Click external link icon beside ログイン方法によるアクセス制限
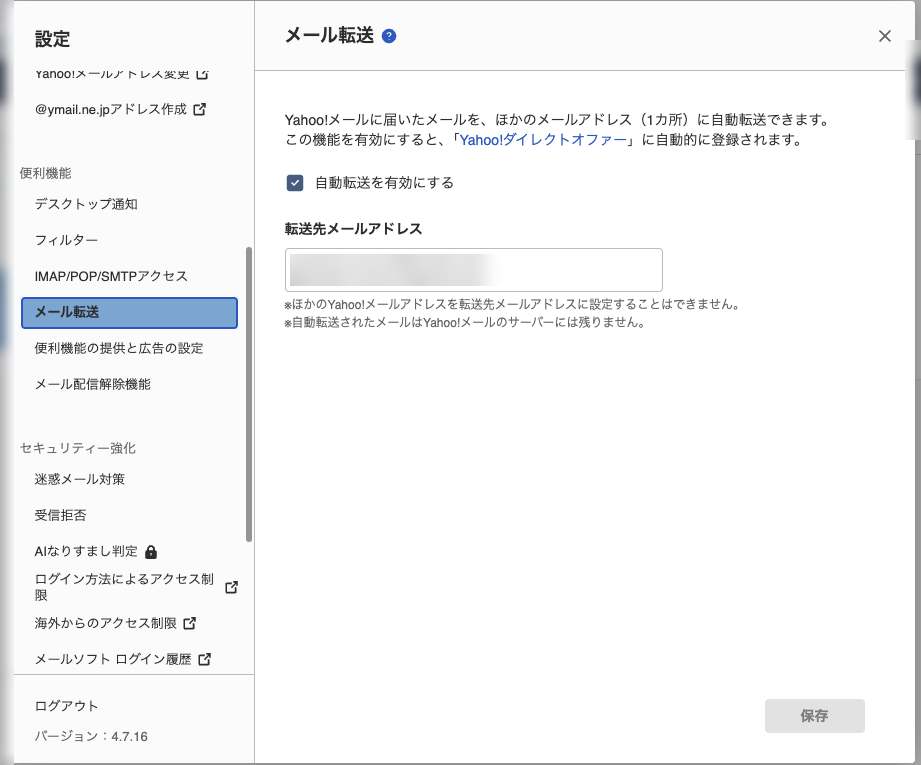 point(231,587)
